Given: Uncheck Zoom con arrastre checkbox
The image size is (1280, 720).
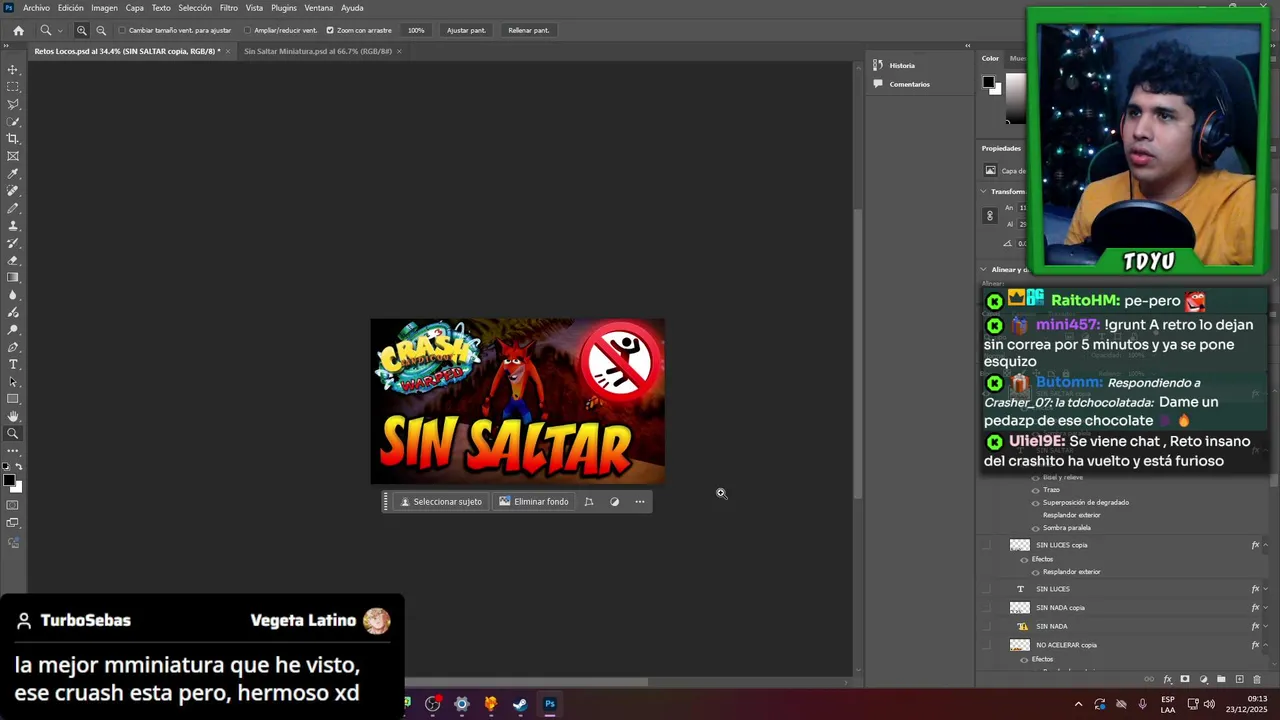Looking at the screenshot, I should (x=330, y=30).
